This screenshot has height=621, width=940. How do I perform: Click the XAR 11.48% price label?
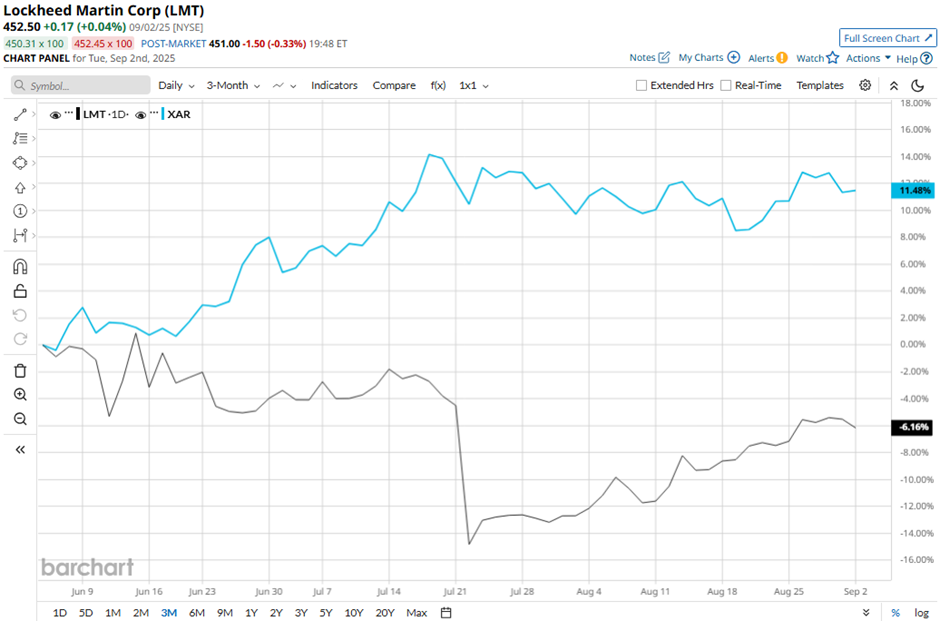click(x=912, y=191)
